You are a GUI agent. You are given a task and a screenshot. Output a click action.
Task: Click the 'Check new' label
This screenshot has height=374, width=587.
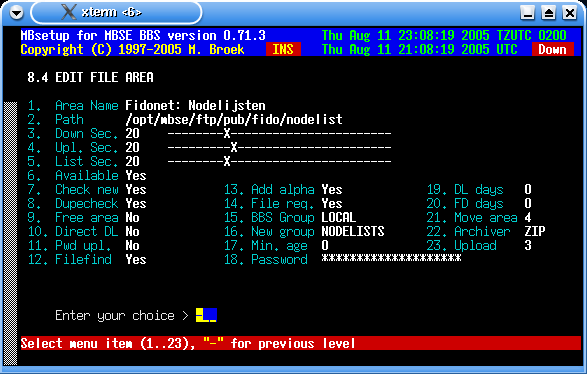click(x=87, y=189)
